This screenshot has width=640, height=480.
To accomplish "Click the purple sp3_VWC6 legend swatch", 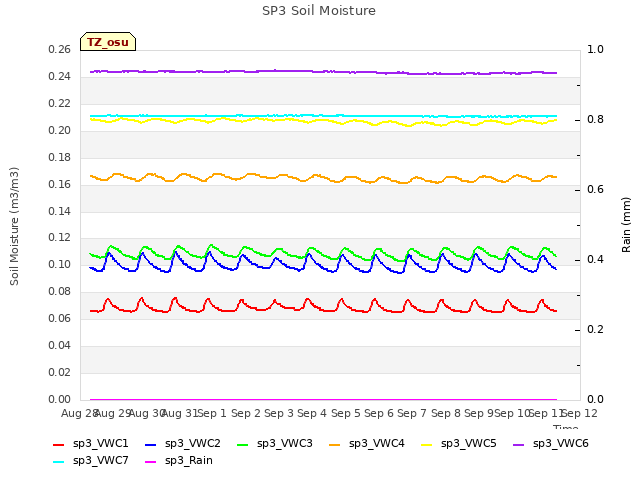I will tap(519, 445).
